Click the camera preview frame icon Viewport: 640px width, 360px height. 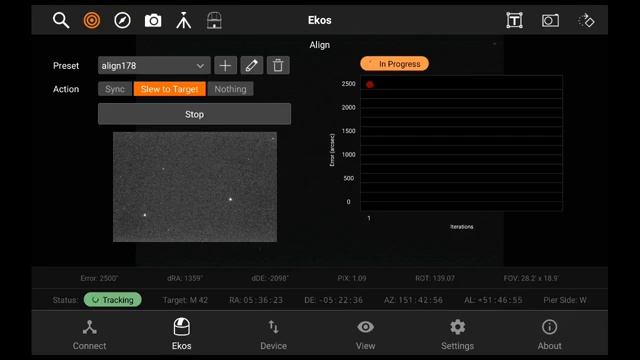[550, 20]
